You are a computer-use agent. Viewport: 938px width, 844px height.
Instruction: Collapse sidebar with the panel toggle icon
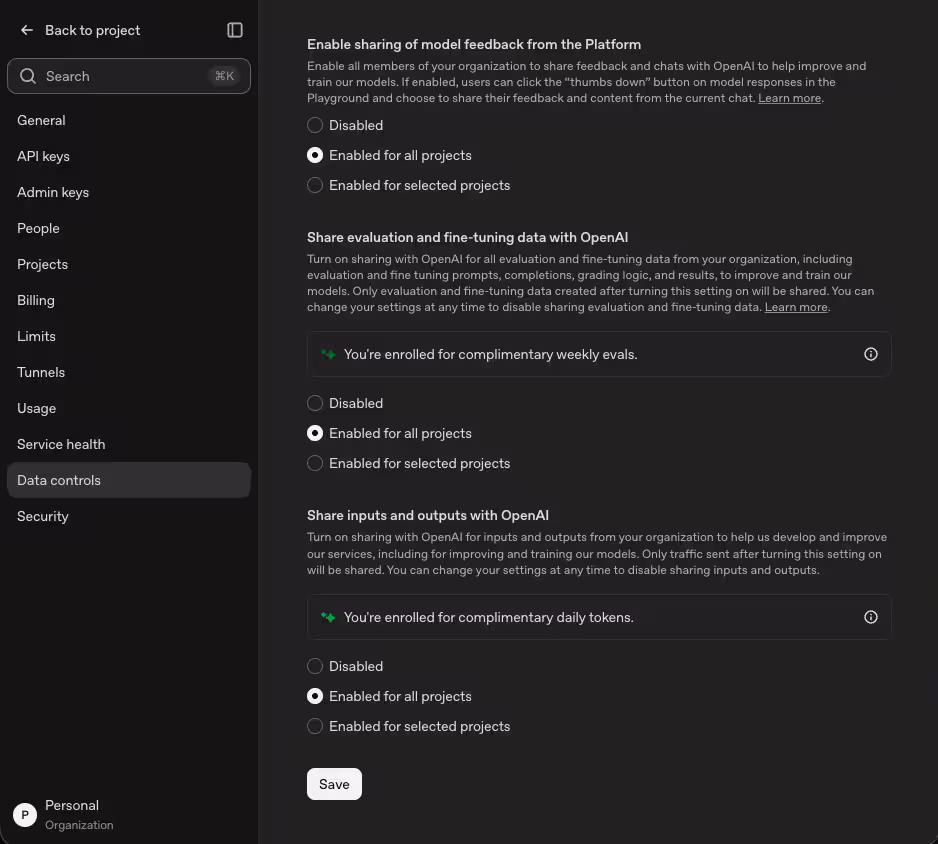pyautogui.click(x=234, y=30)
